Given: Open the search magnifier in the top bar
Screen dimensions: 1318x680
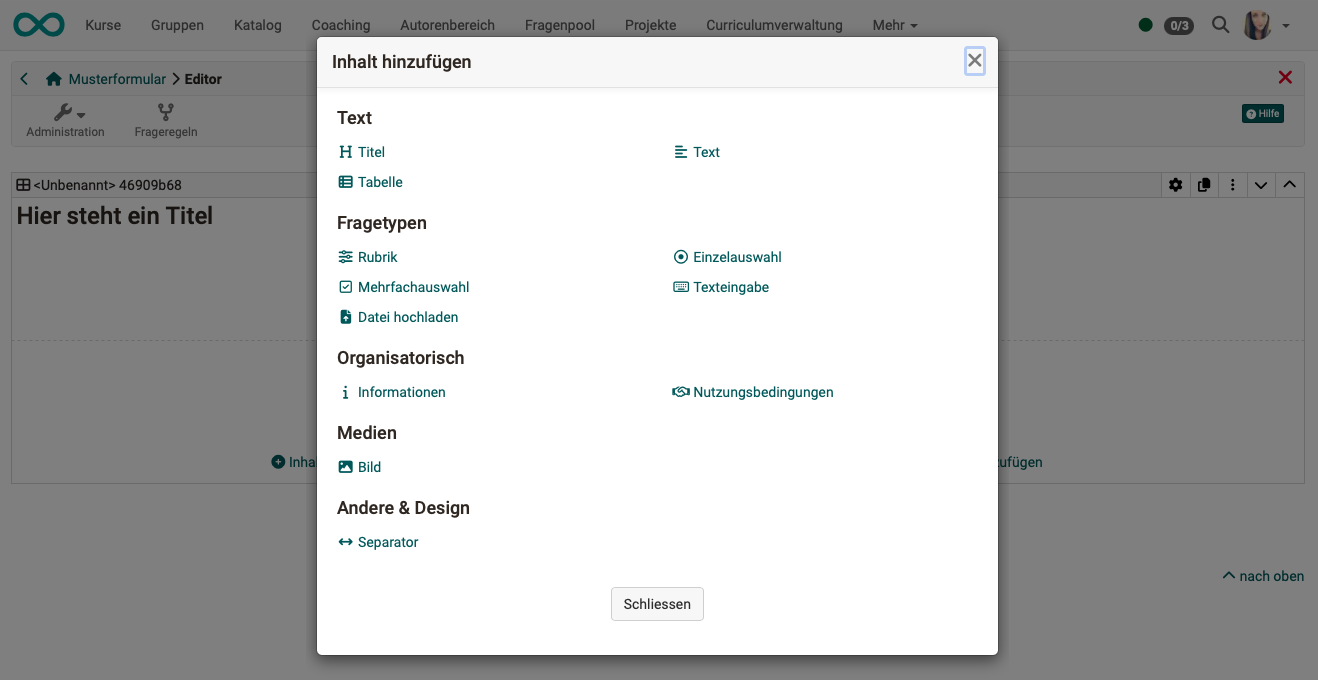Looking at the screenshot, I should (x=1220, y=25).
